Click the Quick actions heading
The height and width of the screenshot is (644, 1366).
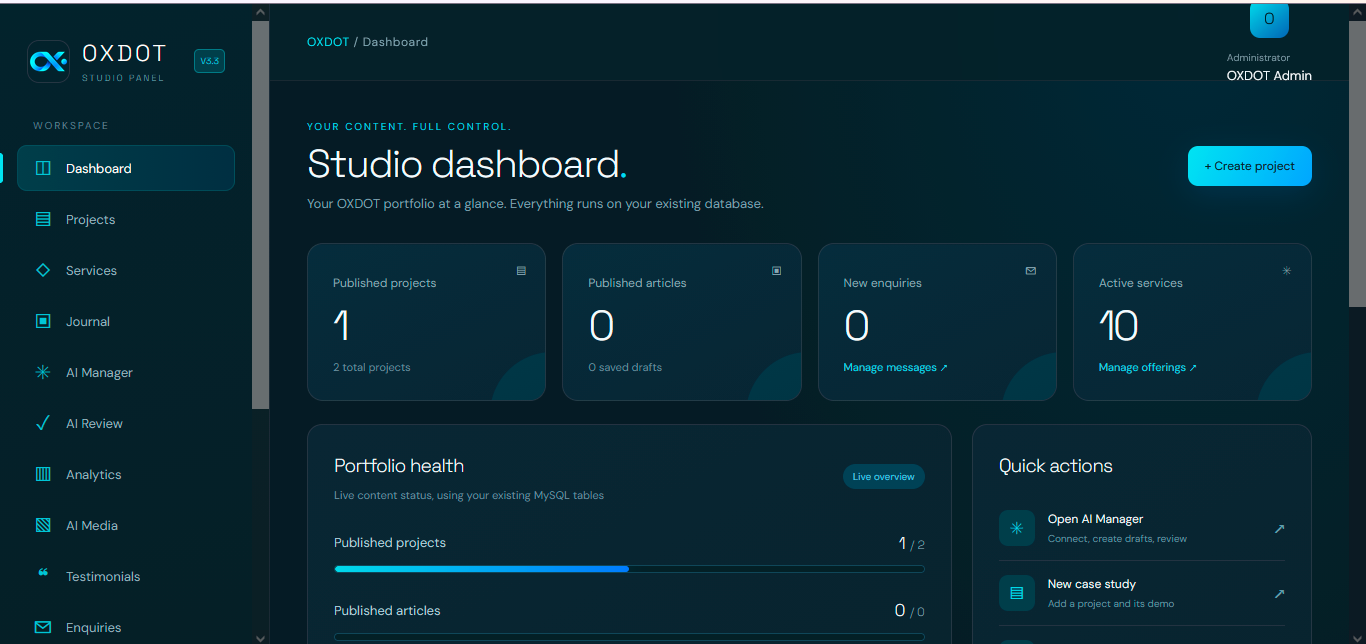1055,466
